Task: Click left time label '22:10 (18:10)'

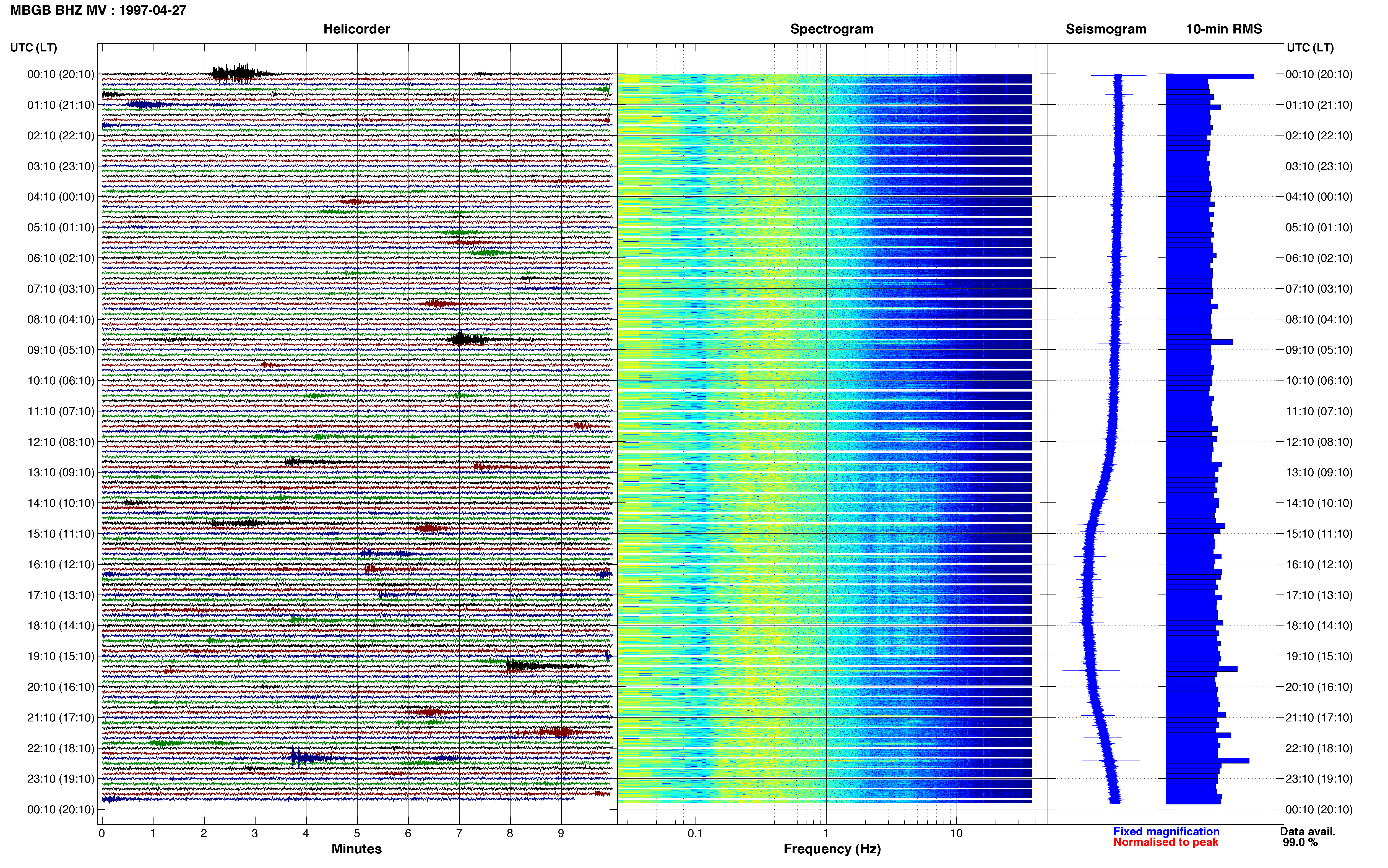Action: pyautogui.click(x=60, y=749)
